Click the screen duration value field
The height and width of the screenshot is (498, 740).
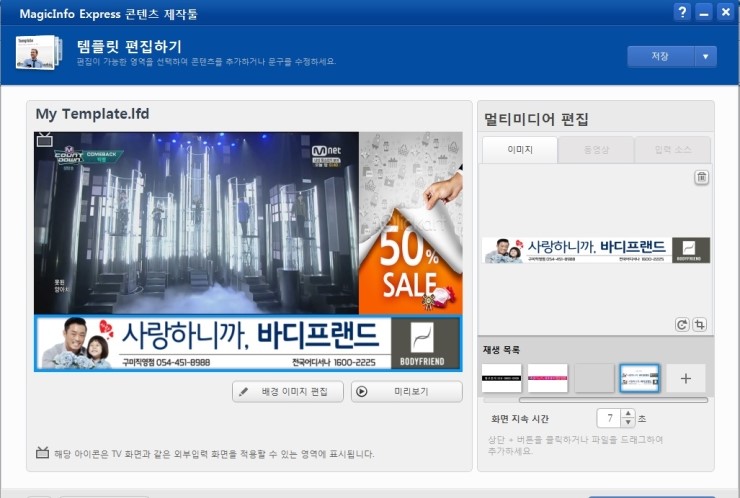[x=610, y=418]
